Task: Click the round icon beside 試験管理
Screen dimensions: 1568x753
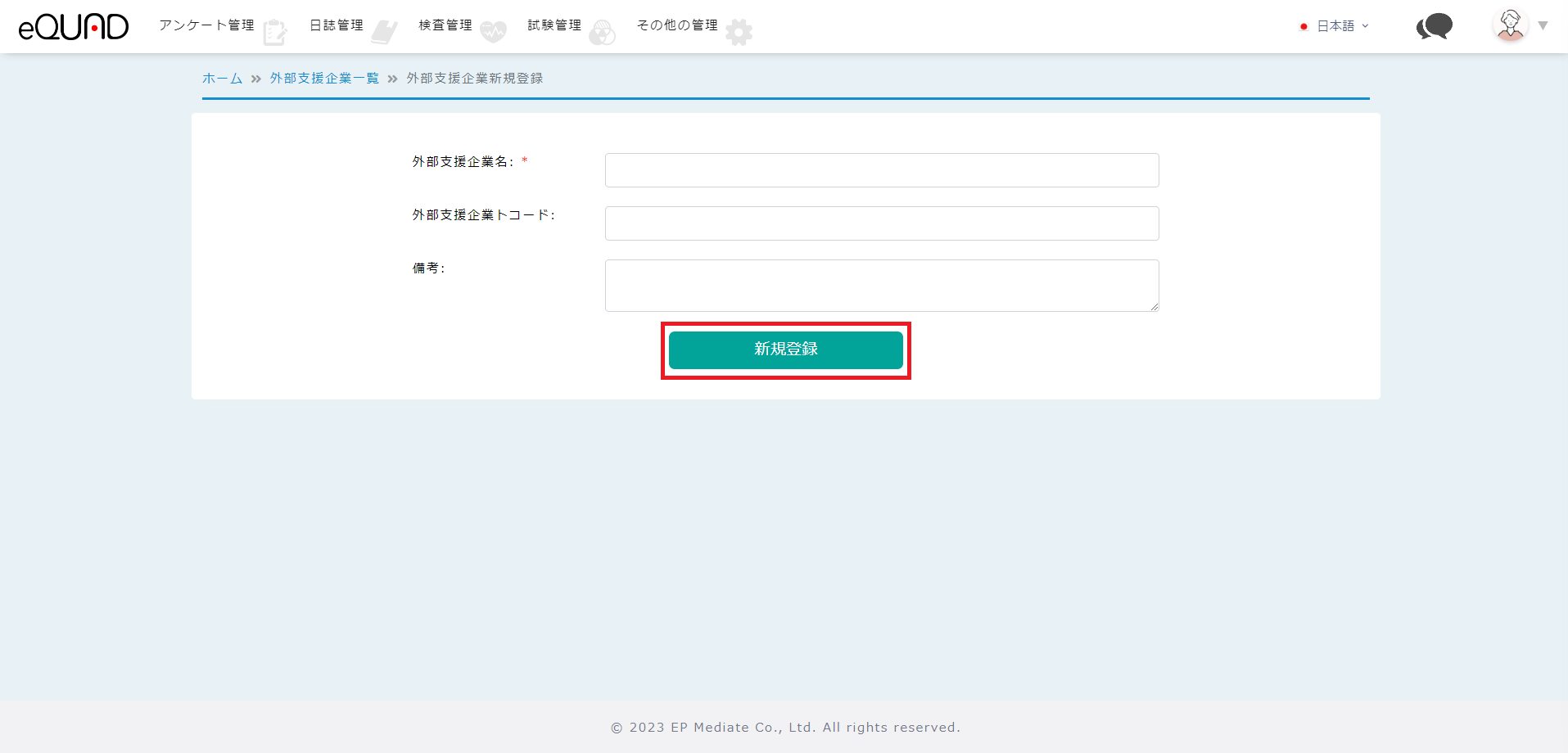Action: pos(602,32)
